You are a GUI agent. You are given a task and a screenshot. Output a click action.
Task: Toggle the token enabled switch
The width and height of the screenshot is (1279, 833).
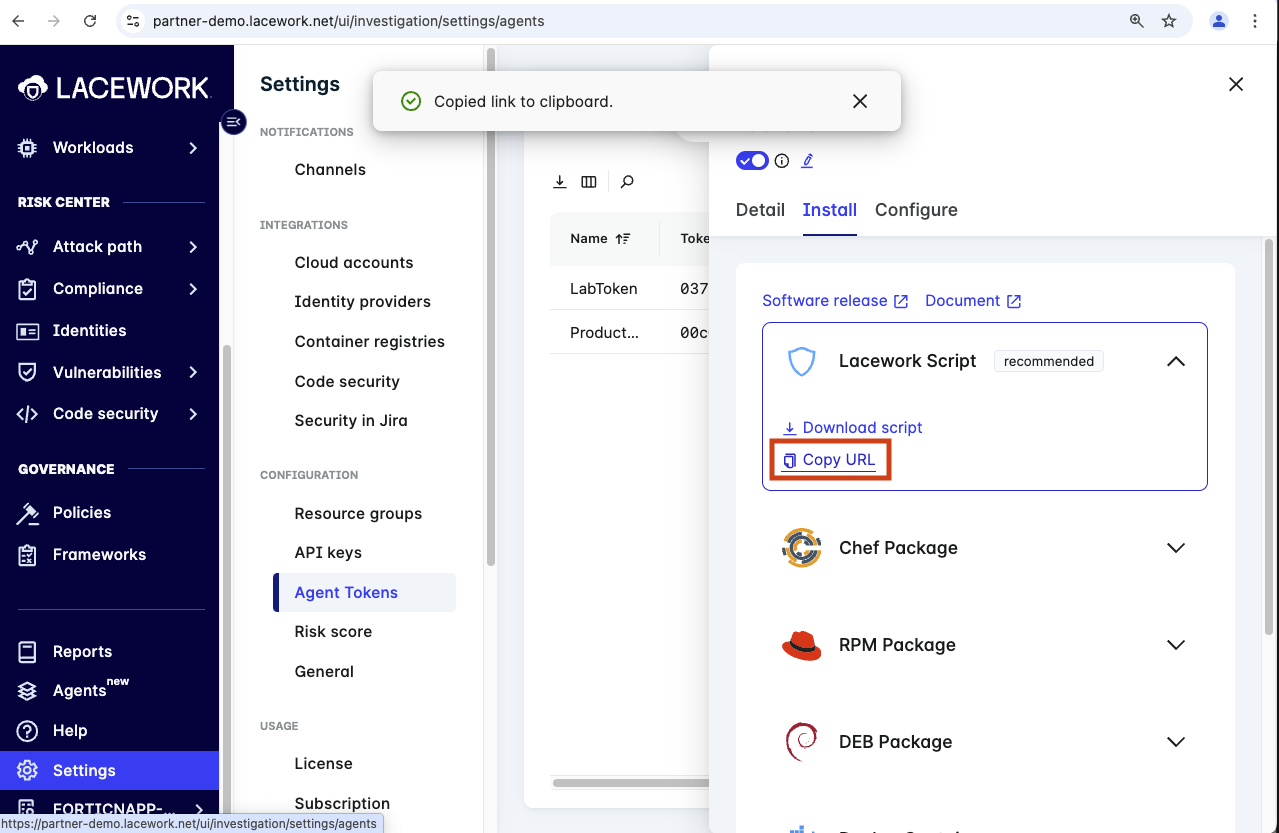(752, 160)
